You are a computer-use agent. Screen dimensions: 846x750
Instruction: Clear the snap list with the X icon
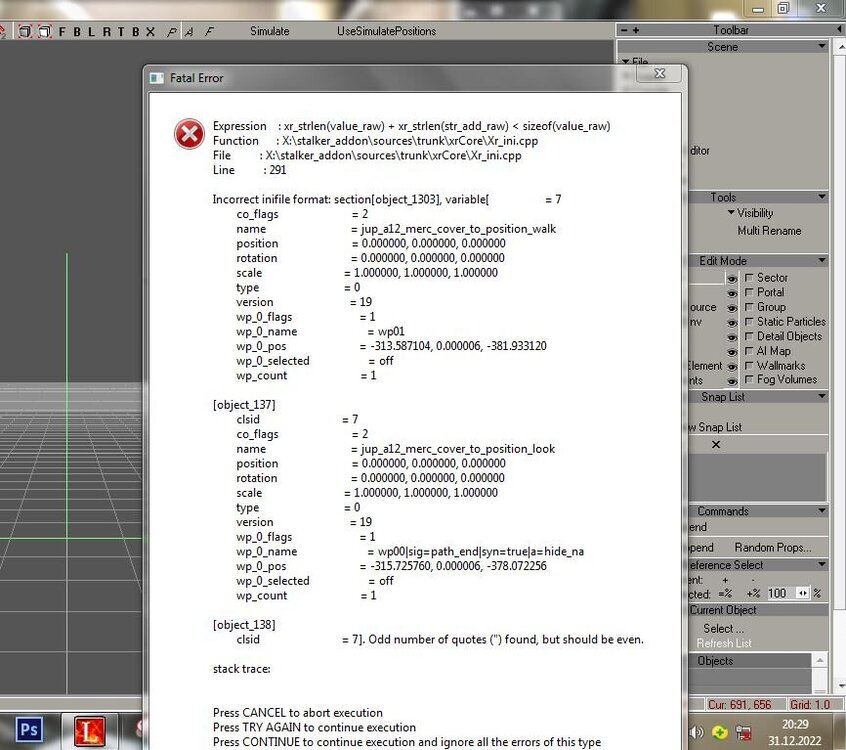pos(716,445)
